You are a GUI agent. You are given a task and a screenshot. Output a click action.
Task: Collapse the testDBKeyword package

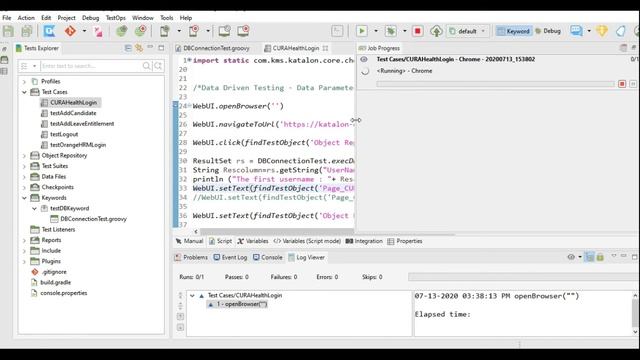pos(34,209)
